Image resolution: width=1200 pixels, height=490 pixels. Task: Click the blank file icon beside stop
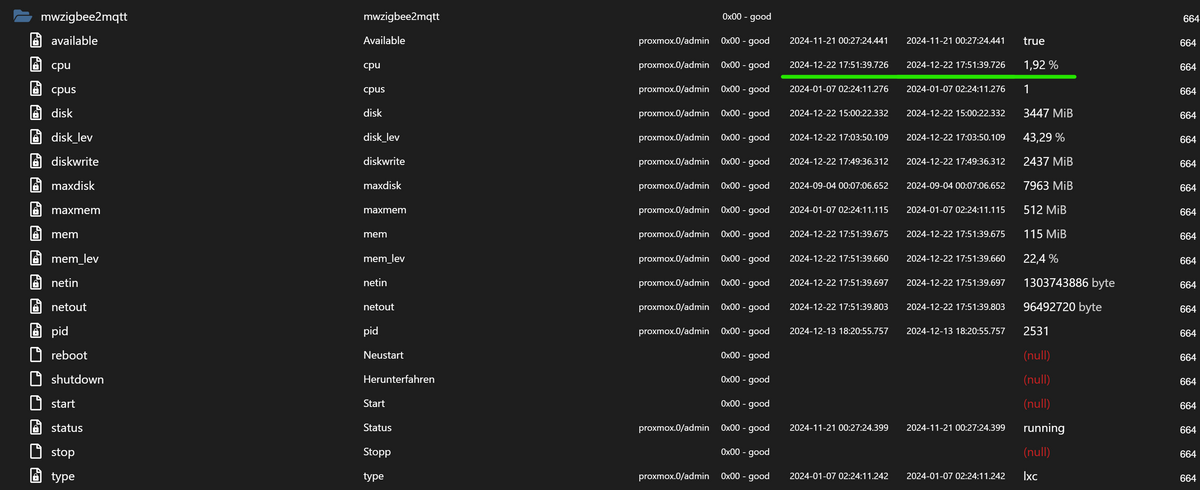pos(36,452)
